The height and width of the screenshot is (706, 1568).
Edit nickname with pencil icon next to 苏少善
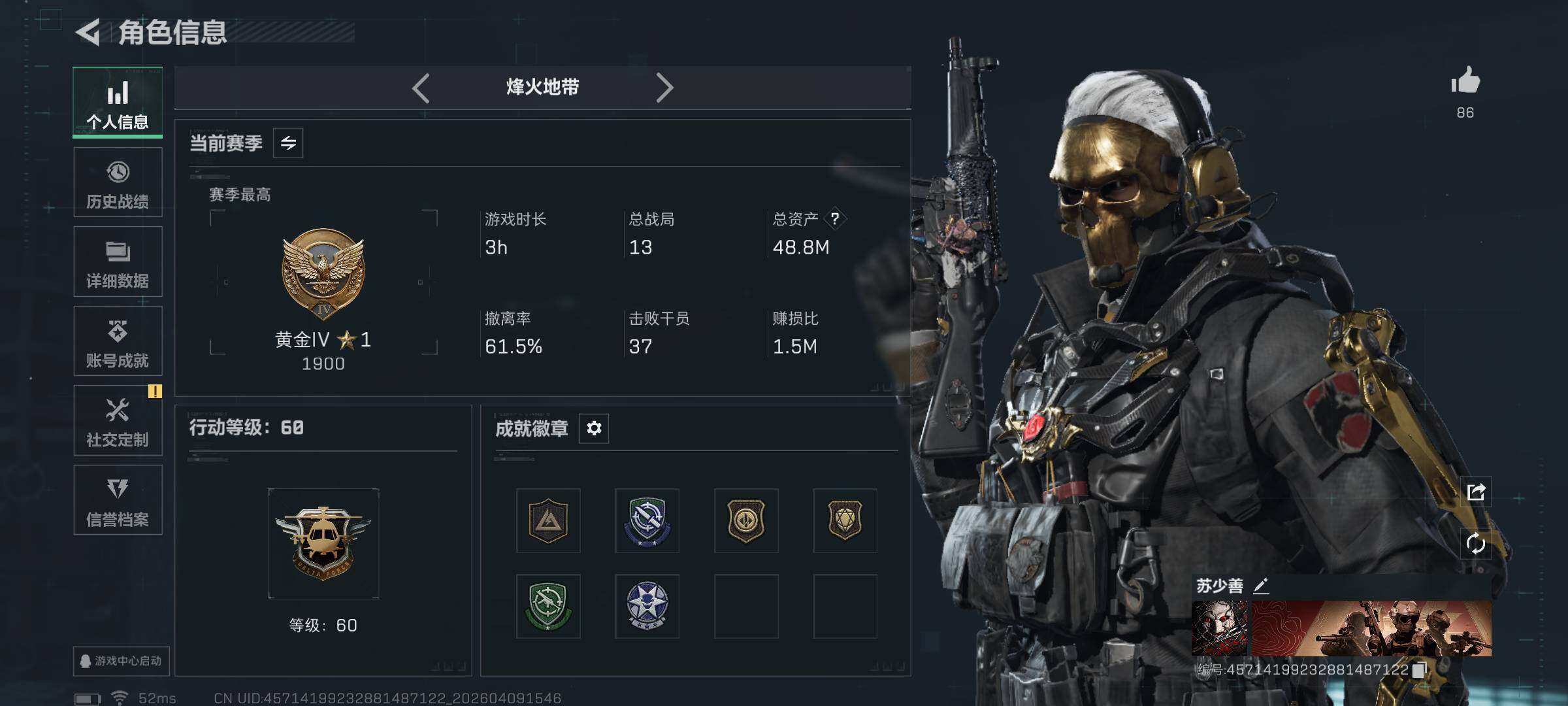(x=1261, y=586)
